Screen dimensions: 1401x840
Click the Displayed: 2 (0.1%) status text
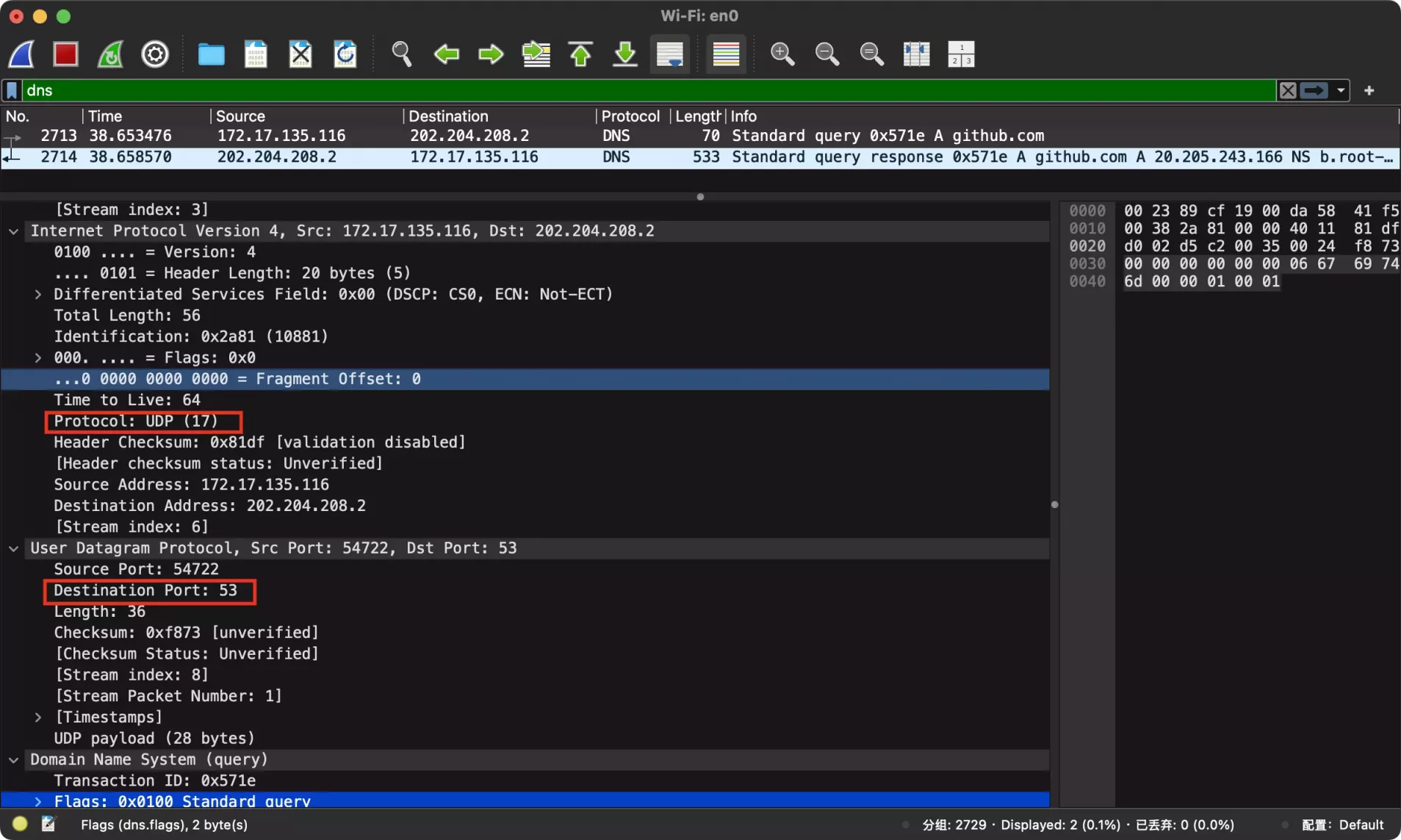pos(1060,825)
